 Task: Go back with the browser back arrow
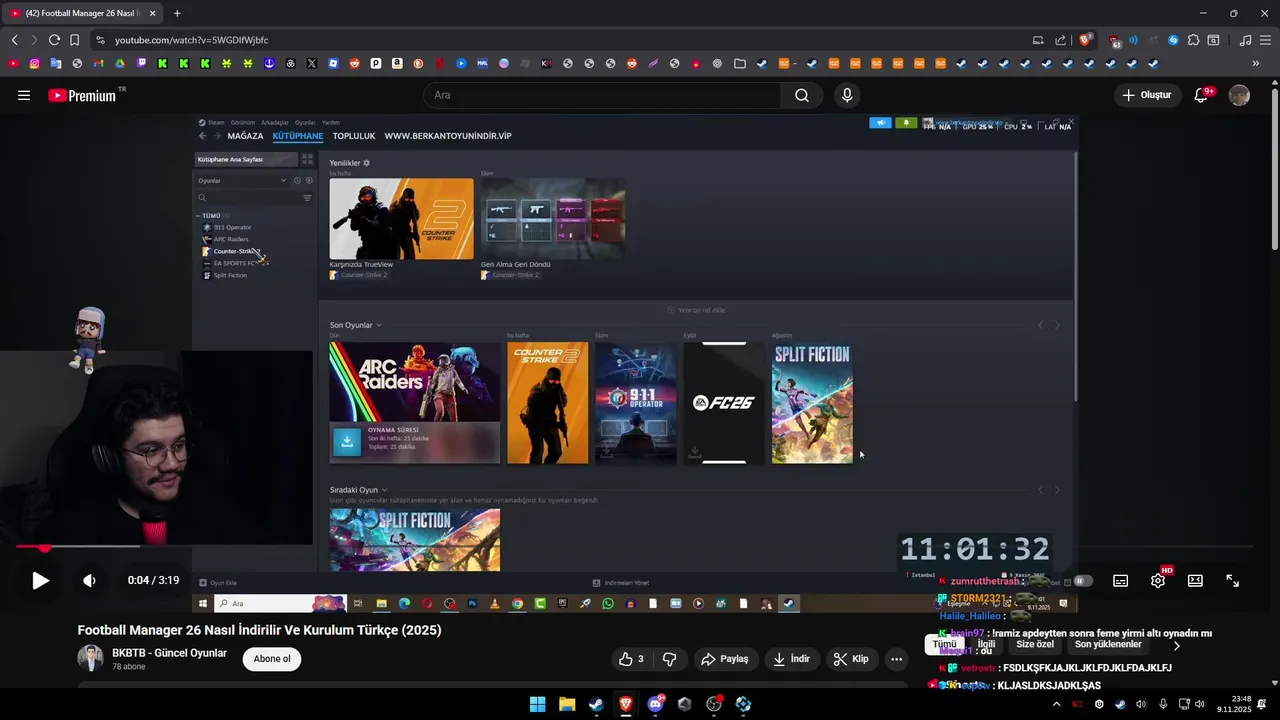click(14, 40)
